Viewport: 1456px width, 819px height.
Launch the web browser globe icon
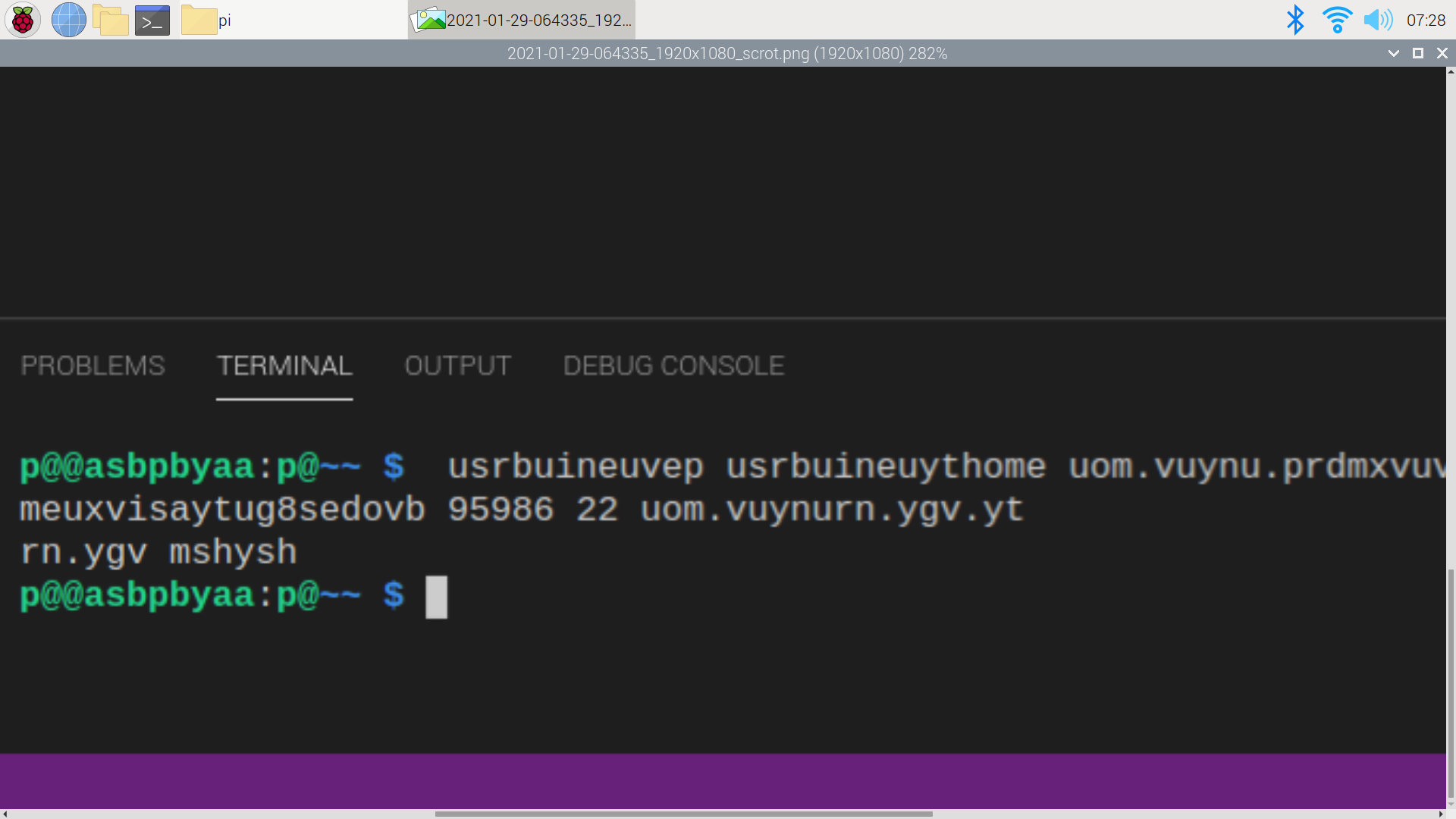(x=68, y=20)
